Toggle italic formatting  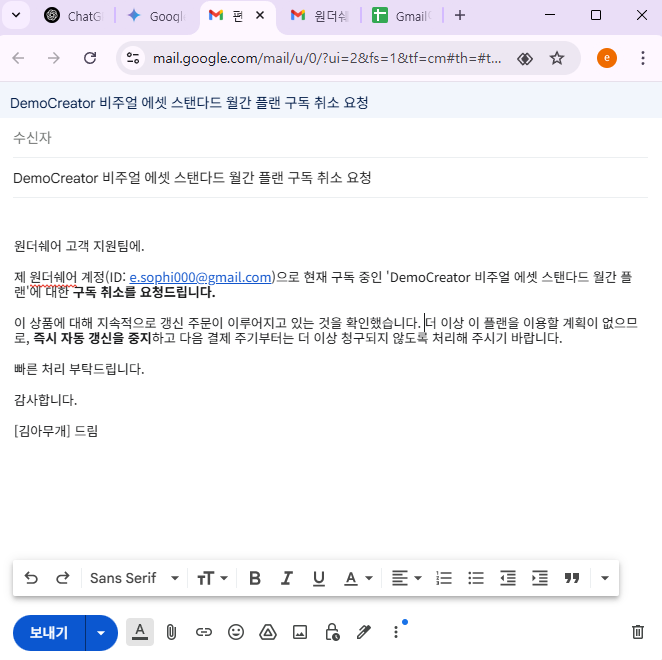[x=287, y=578]
